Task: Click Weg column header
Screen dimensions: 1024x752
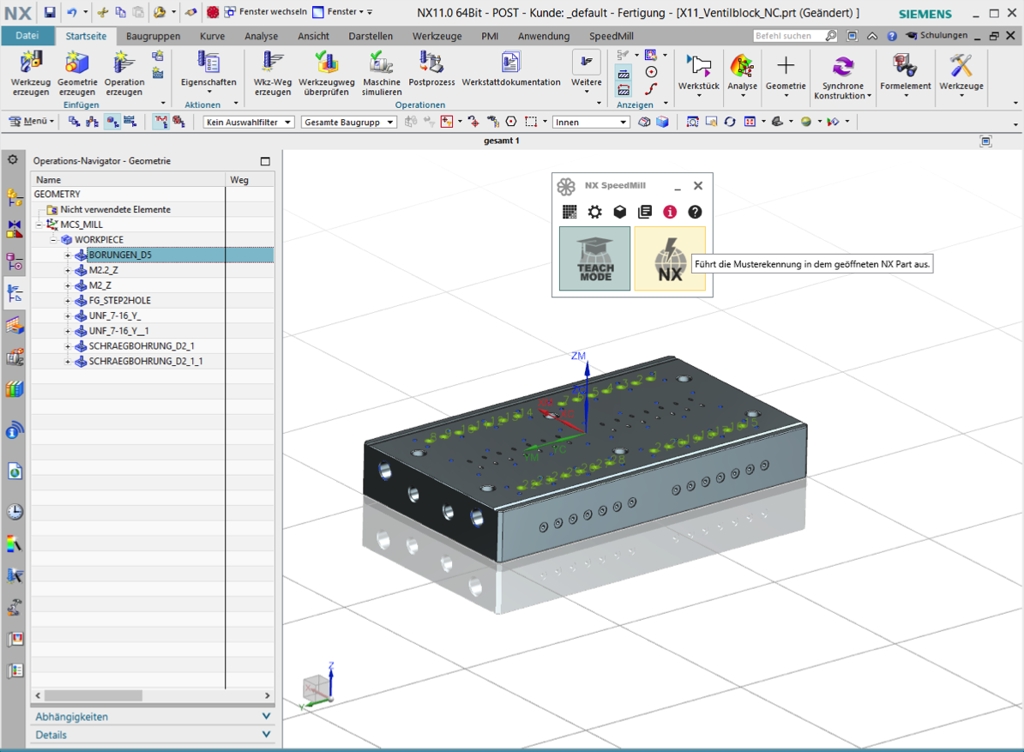Action: coord(250,180)
